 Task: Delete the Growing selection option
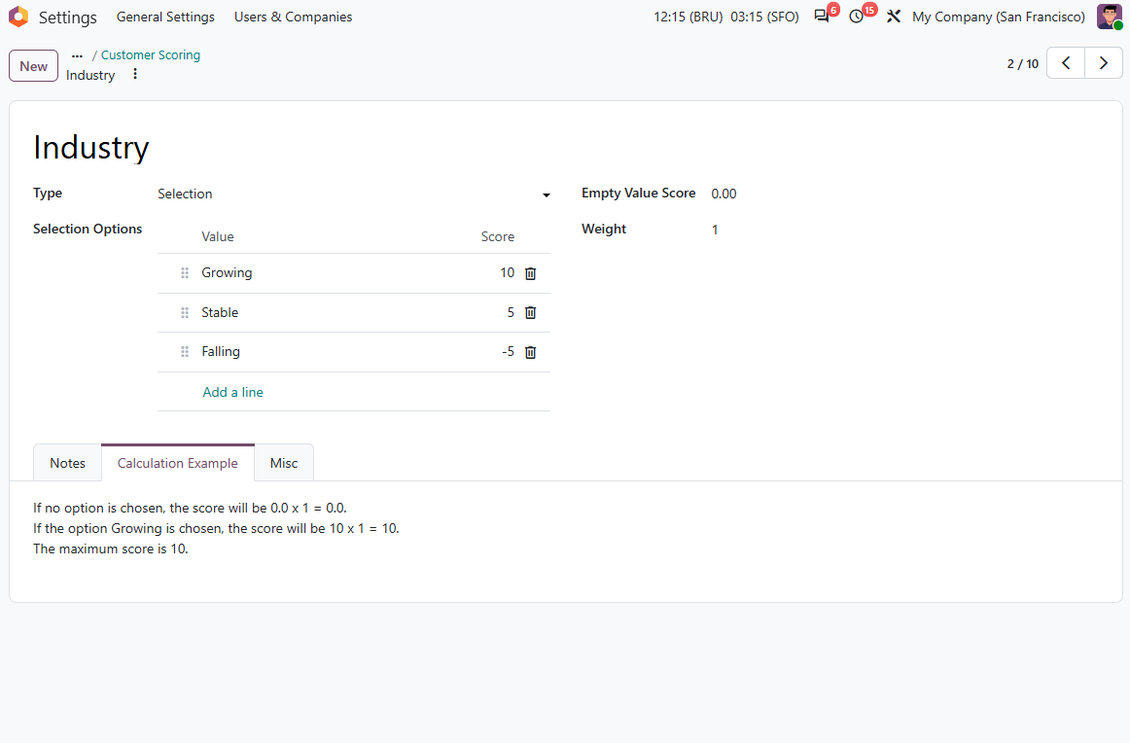point(530,273)
